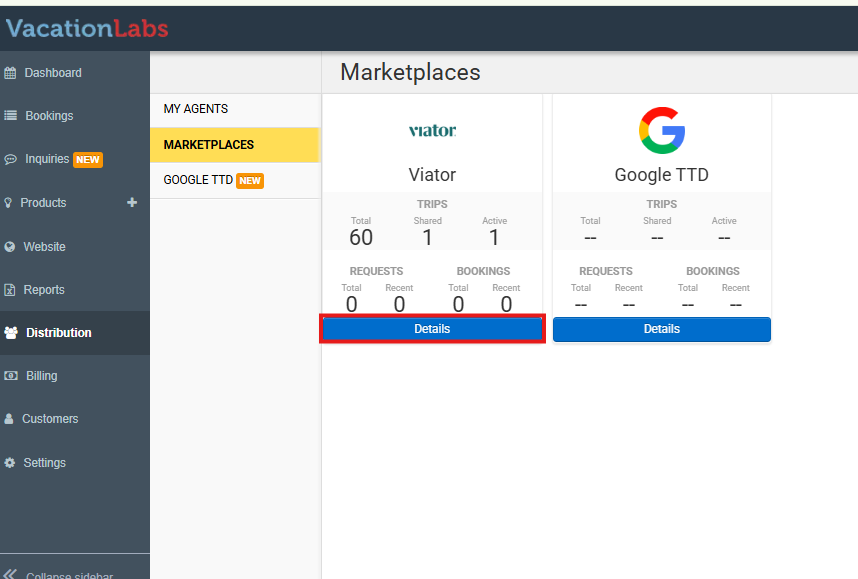Click the Products lightbulb icon
This screenshot has height=579, width=858.
[9, 202]
